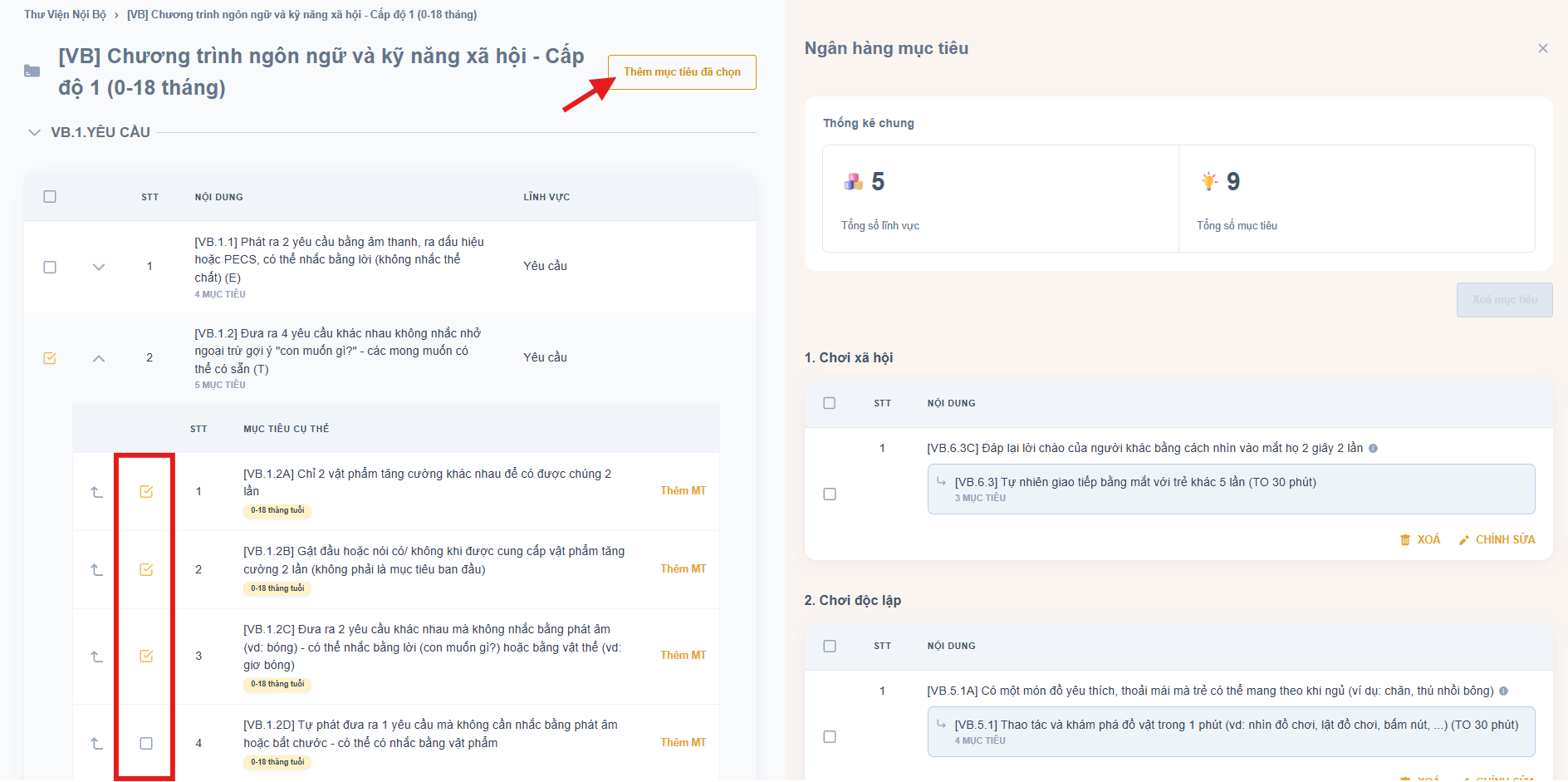
Task: Click move-up arrow icon for VB.1.2C row
Action: 97,657
